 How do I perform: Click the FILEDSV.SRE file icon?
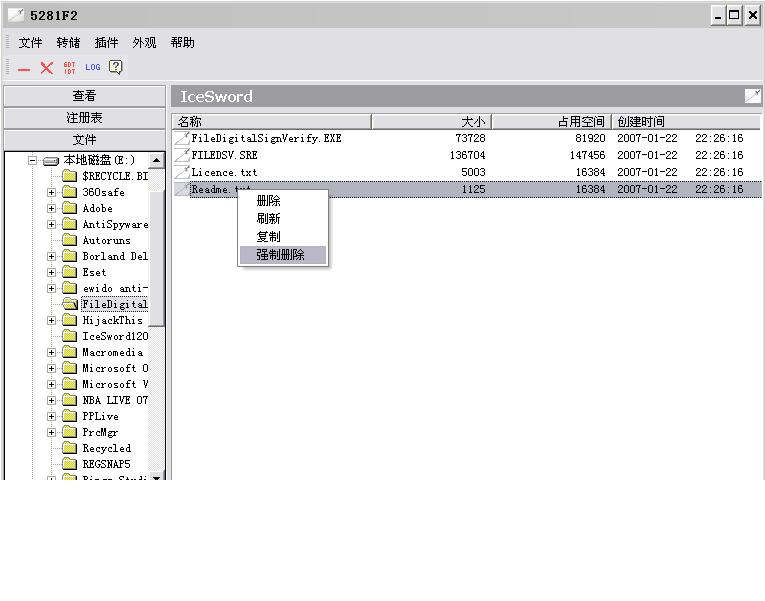pyautogui.click(x=182, y=155)
